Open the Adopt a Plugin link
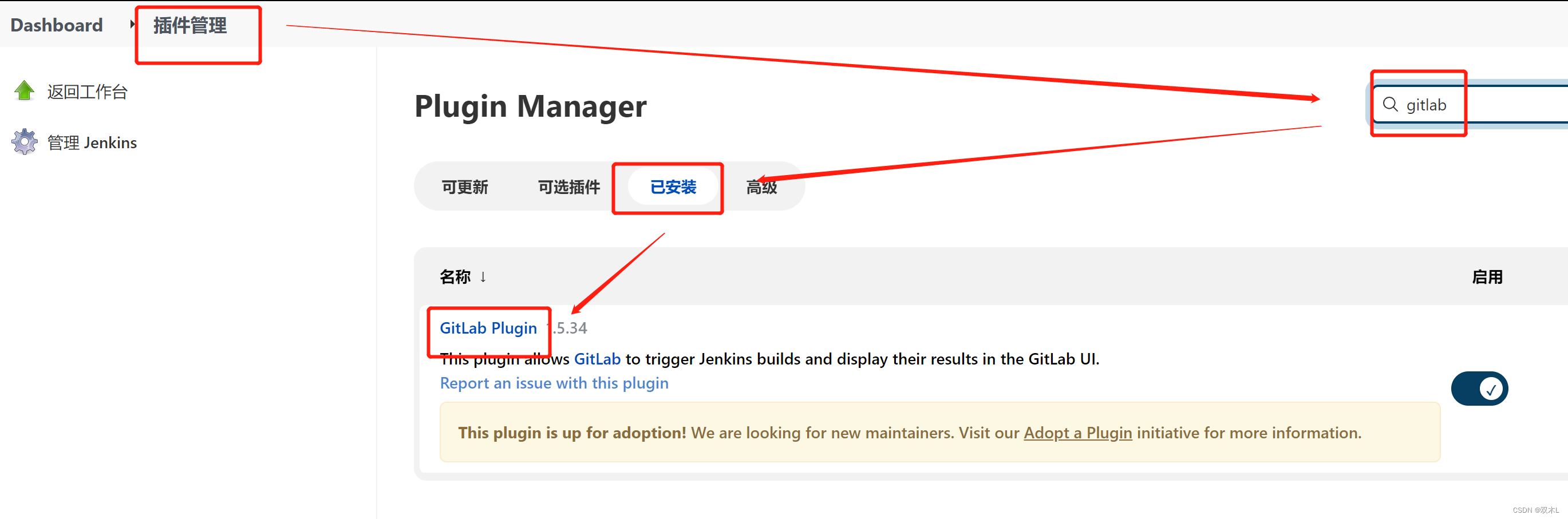The width and height of the screenshot is (1568, 519). pos(1077,433)
